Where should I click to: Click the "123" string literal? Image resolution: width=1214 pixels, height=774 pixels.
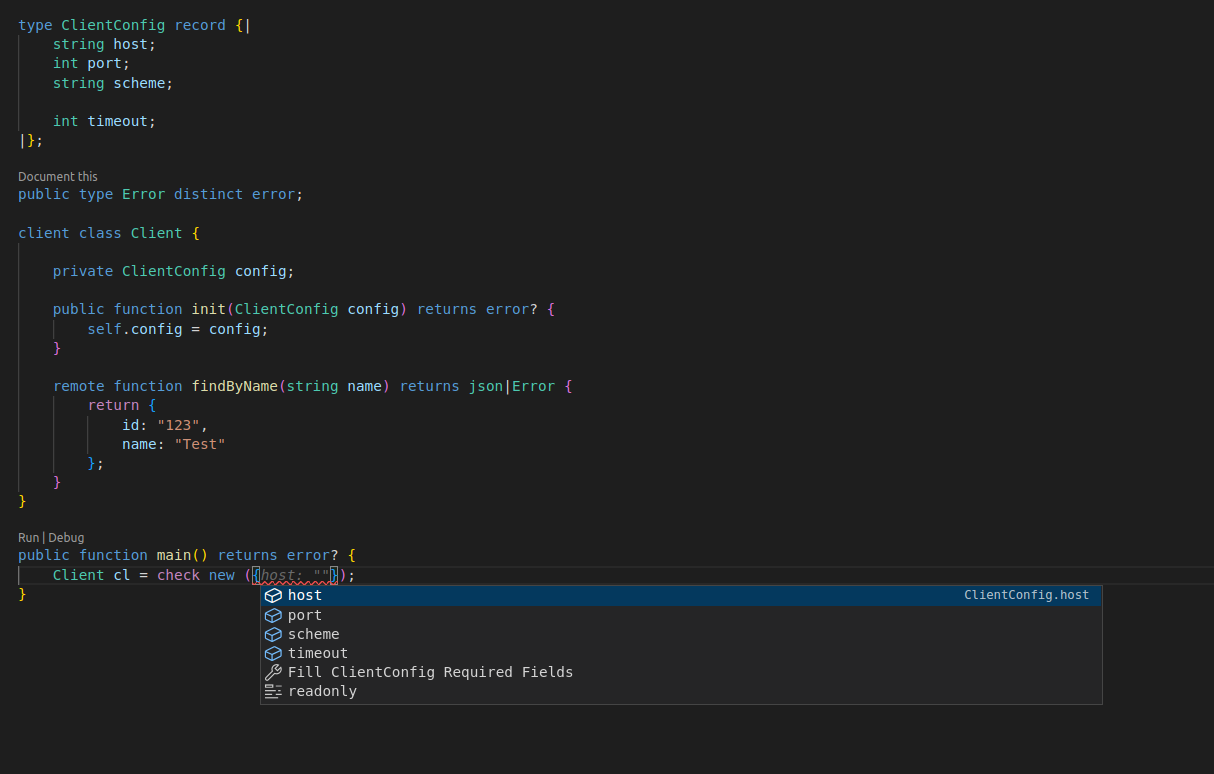coord(179,425)
